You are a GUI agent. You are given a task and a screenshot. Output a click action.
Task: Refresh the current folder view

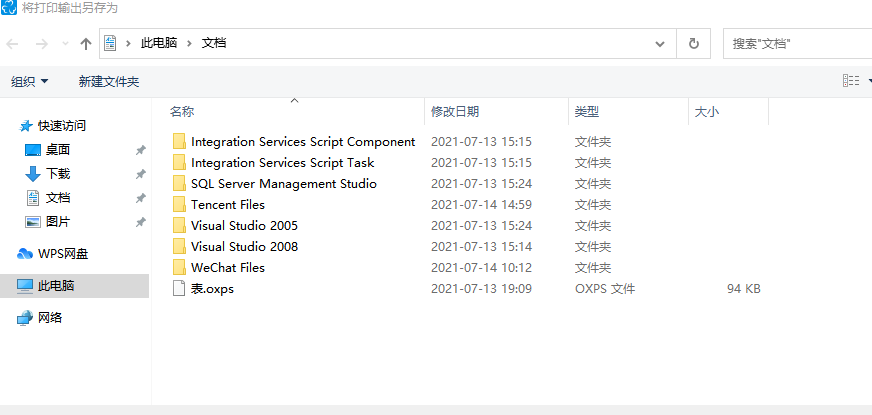[693, 43]
